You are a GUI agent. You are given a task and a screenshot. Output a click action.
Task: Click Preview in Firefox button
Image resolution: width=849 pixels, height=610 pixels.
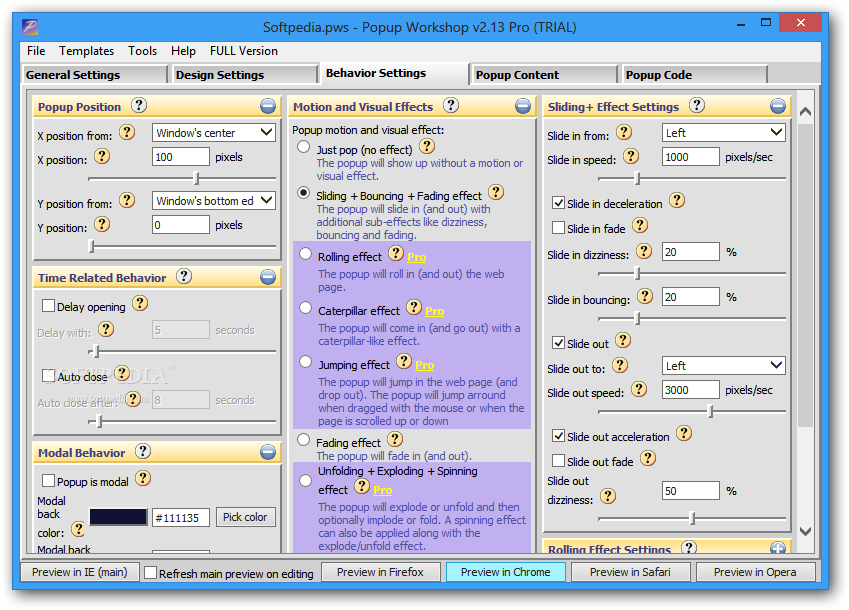[x=380, y=572]
